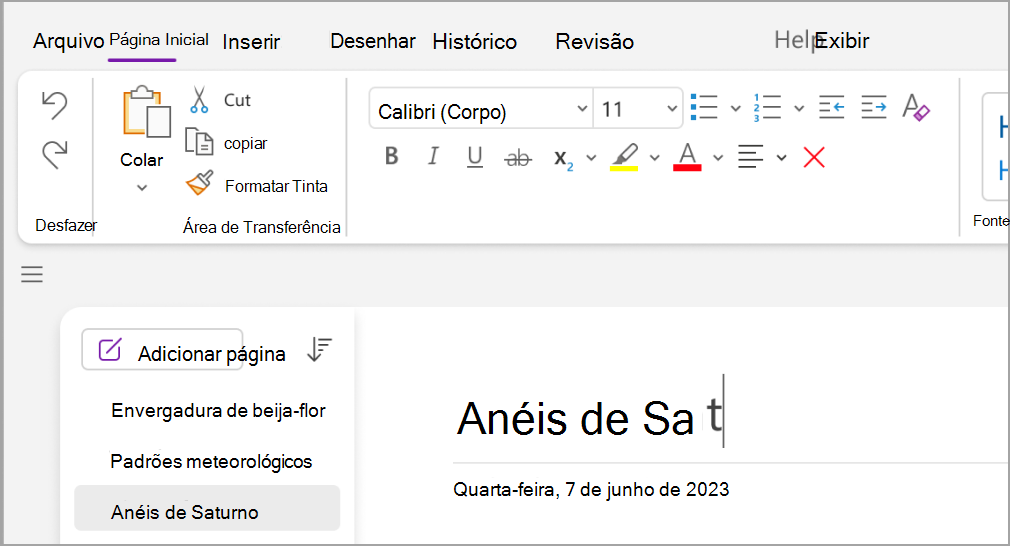
Task: Switch to the Desenhar tab
Action: 373,41
